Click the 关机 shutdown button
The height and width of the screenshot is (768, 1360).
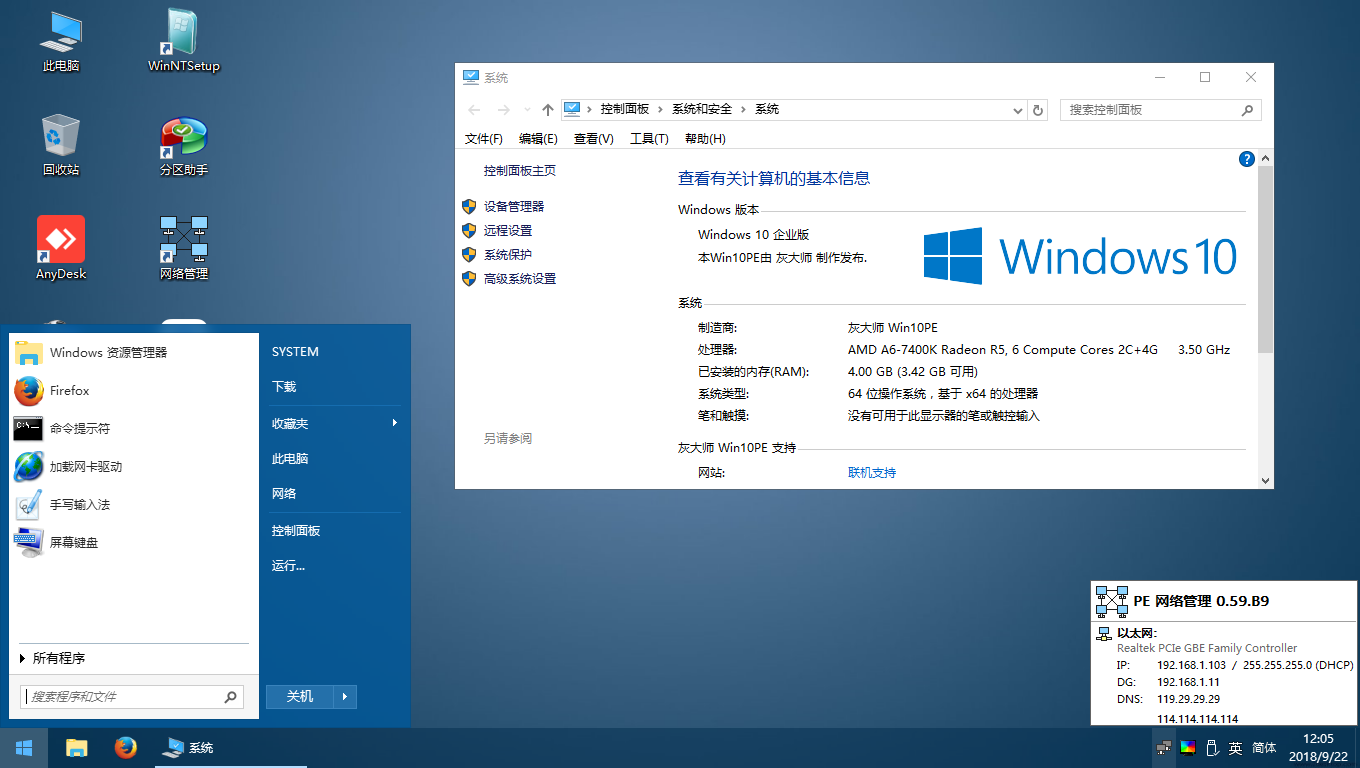point(300,696)
